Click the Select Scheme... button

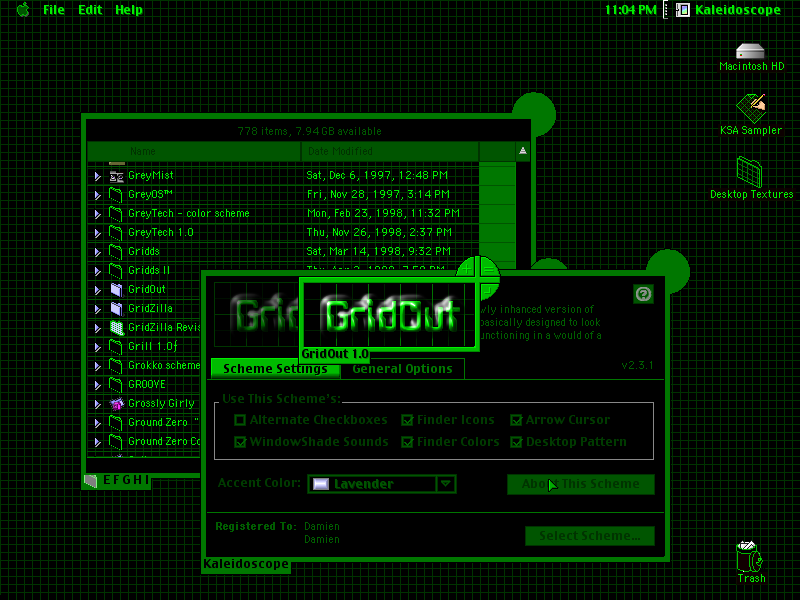pyautogui.click(x=590, y=536)
